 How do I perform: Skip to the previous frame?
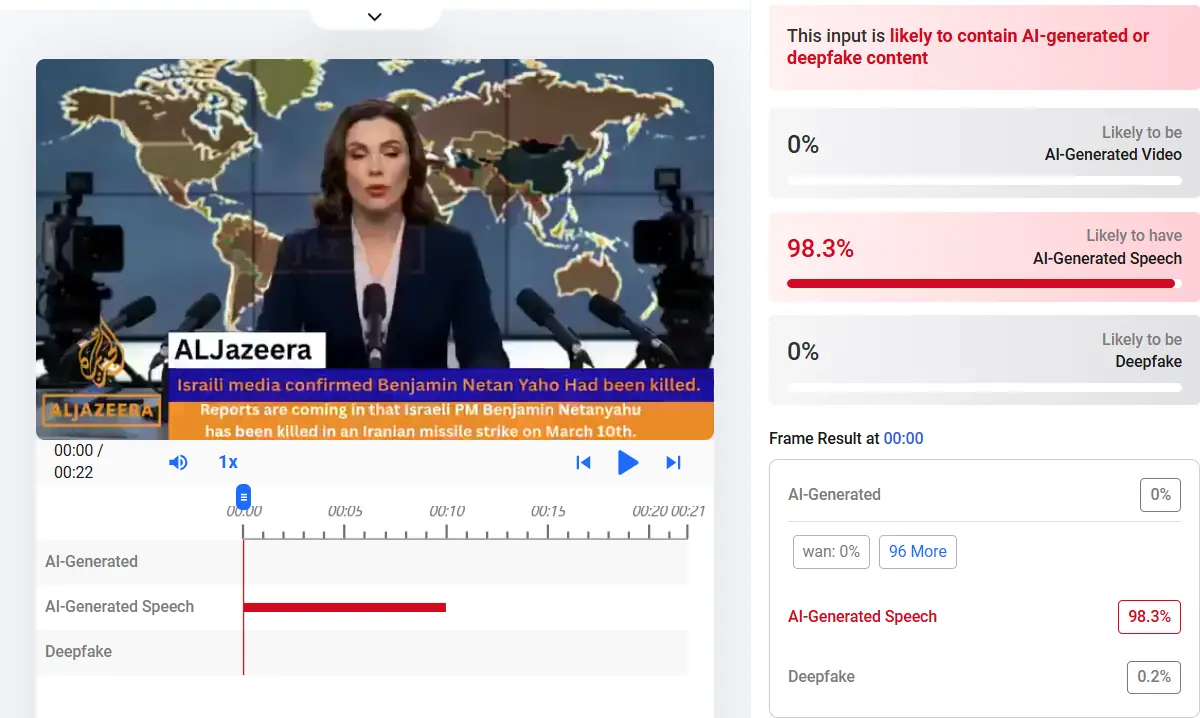coord(583,462)
